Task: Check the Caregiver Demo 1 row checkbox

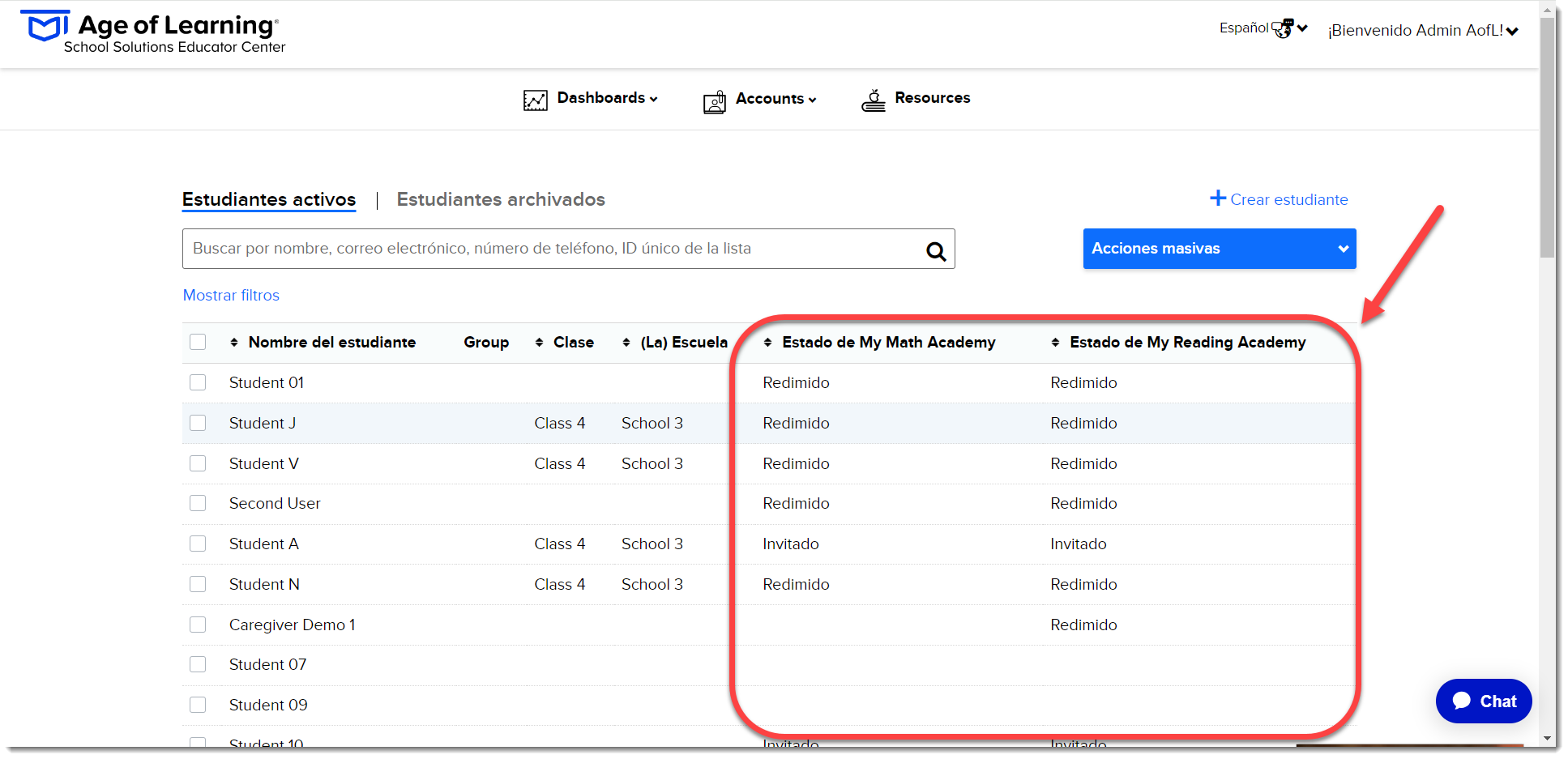Action: 198,625
